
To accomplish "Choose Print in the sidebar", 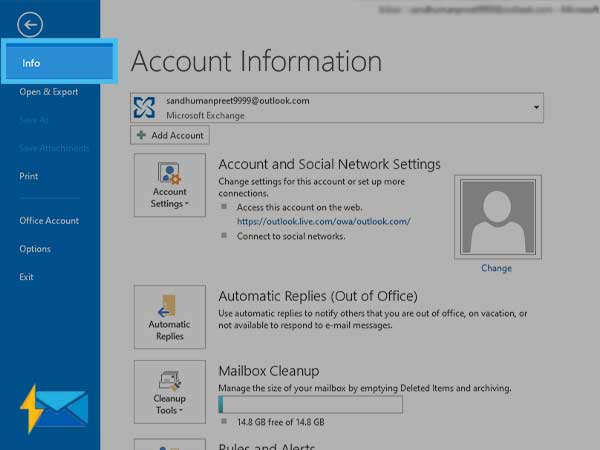I will [x=29, y=176].
